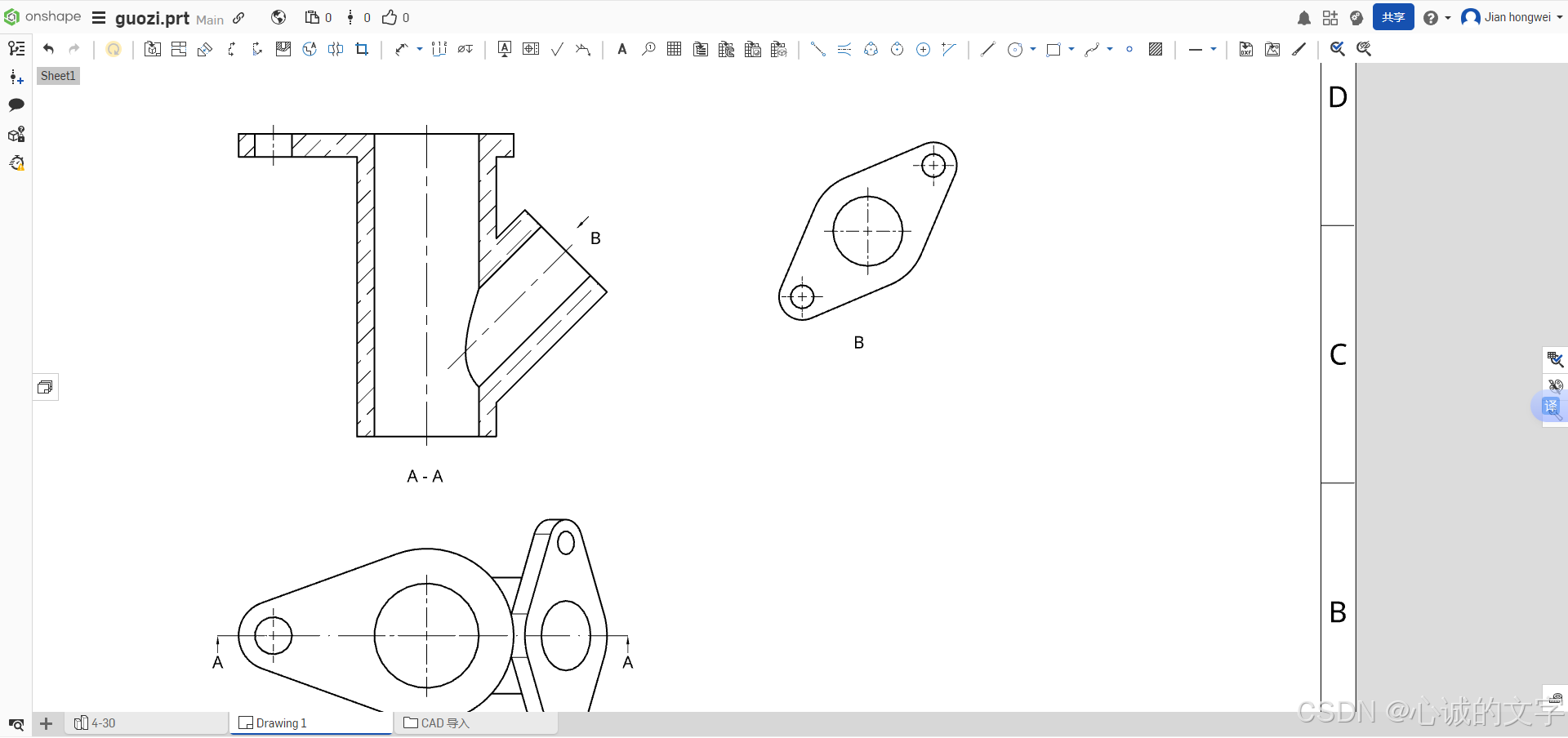Insert a table with the grid icon
Screen dimensions: 1568x738
pos(674,49)
